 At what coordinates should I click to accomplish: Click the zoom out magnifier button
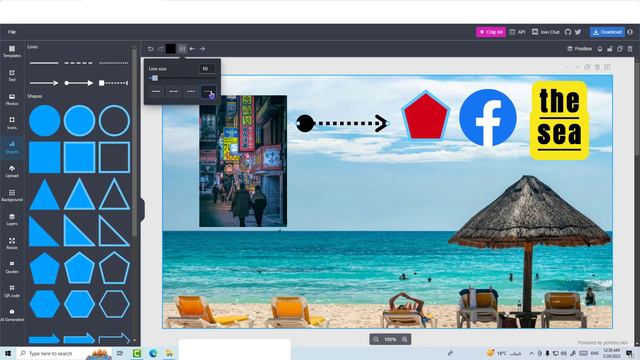pyautogui.click(x=376, y=339)
